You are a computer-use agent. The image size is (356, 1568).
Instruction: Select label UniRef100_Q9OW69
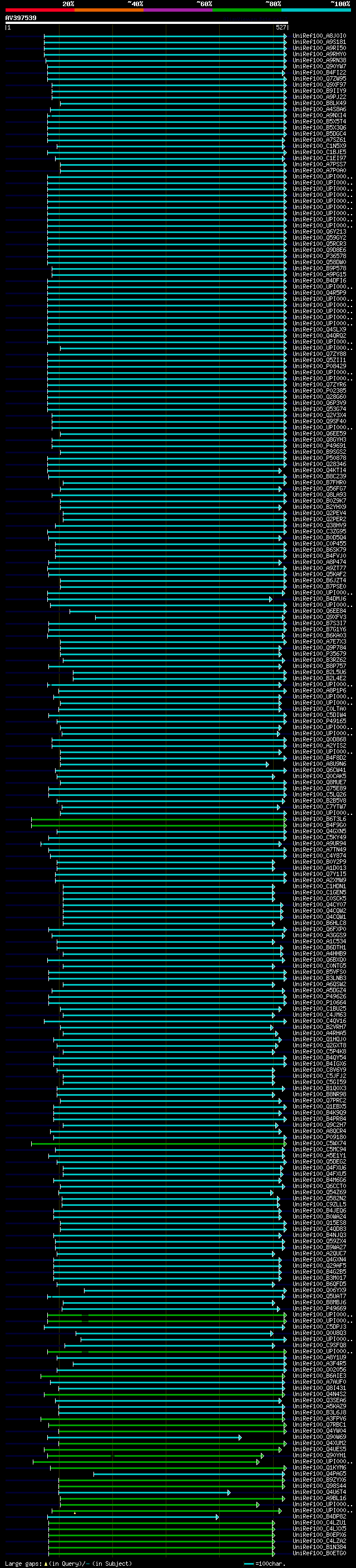coord(319,1437)
